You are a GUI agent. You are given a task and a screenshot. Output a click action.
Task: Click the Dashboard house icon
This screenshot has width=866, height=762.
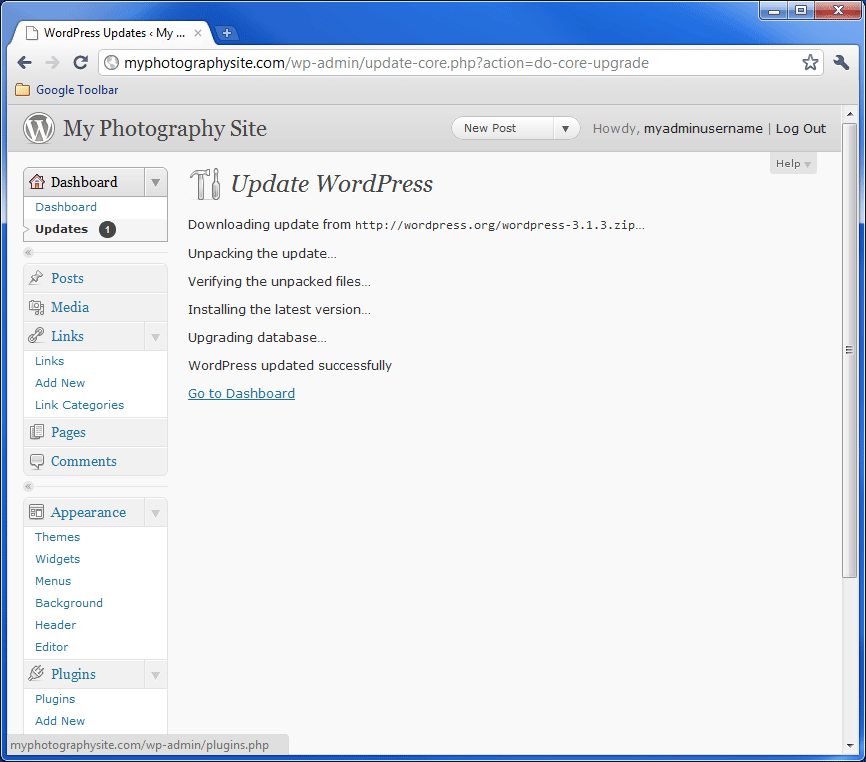(37, 182)
